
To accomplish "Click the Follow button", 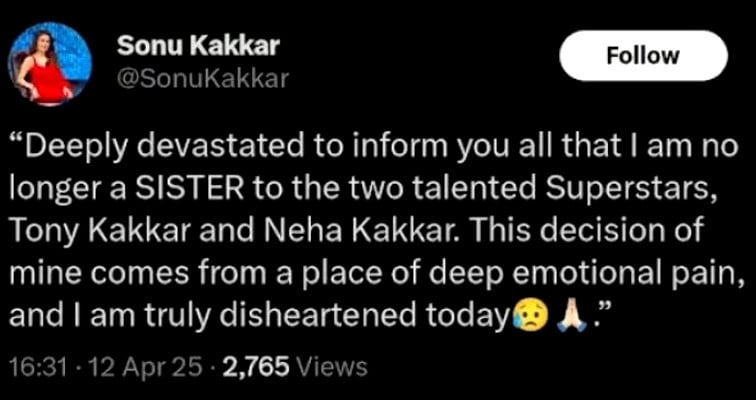I will point(642,56).
